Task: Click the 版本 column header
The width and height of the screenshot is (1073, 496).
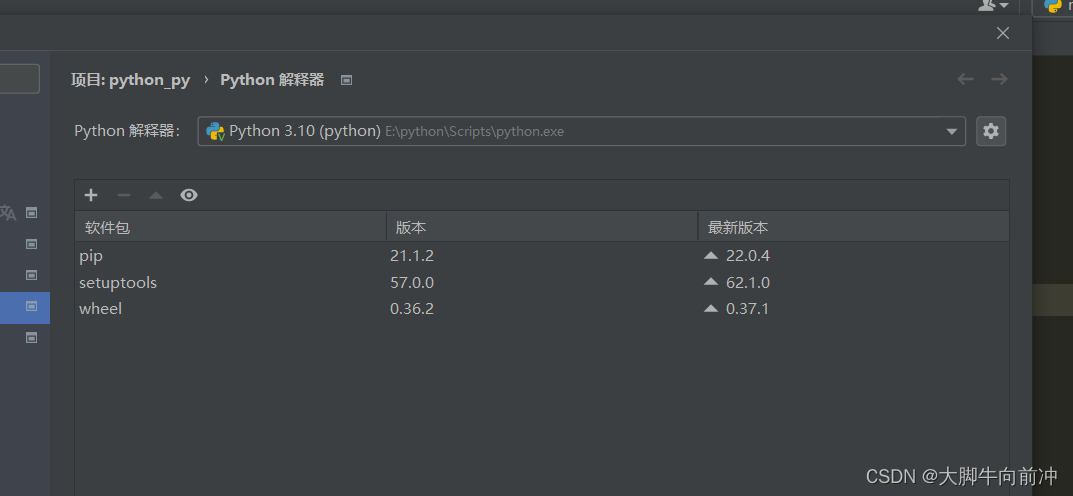Action: (542, 227)
